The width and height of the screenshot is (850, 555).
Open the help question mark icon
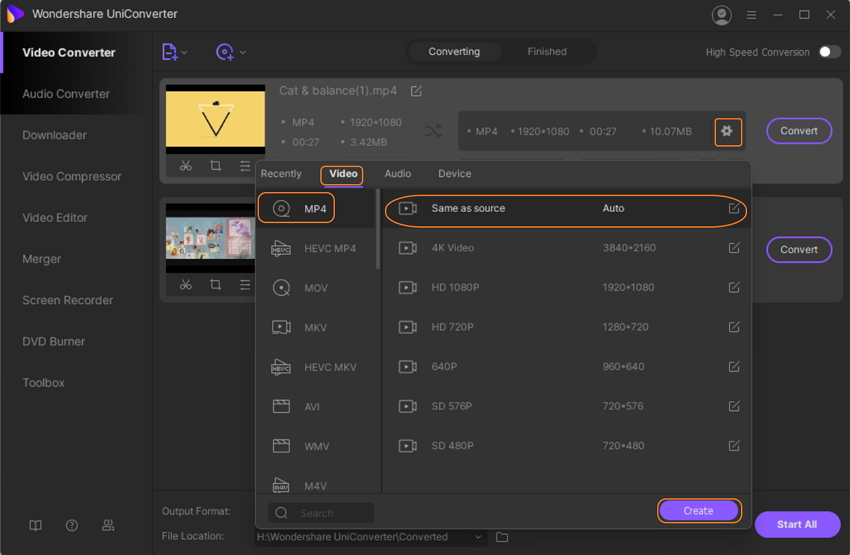point(72,525)
